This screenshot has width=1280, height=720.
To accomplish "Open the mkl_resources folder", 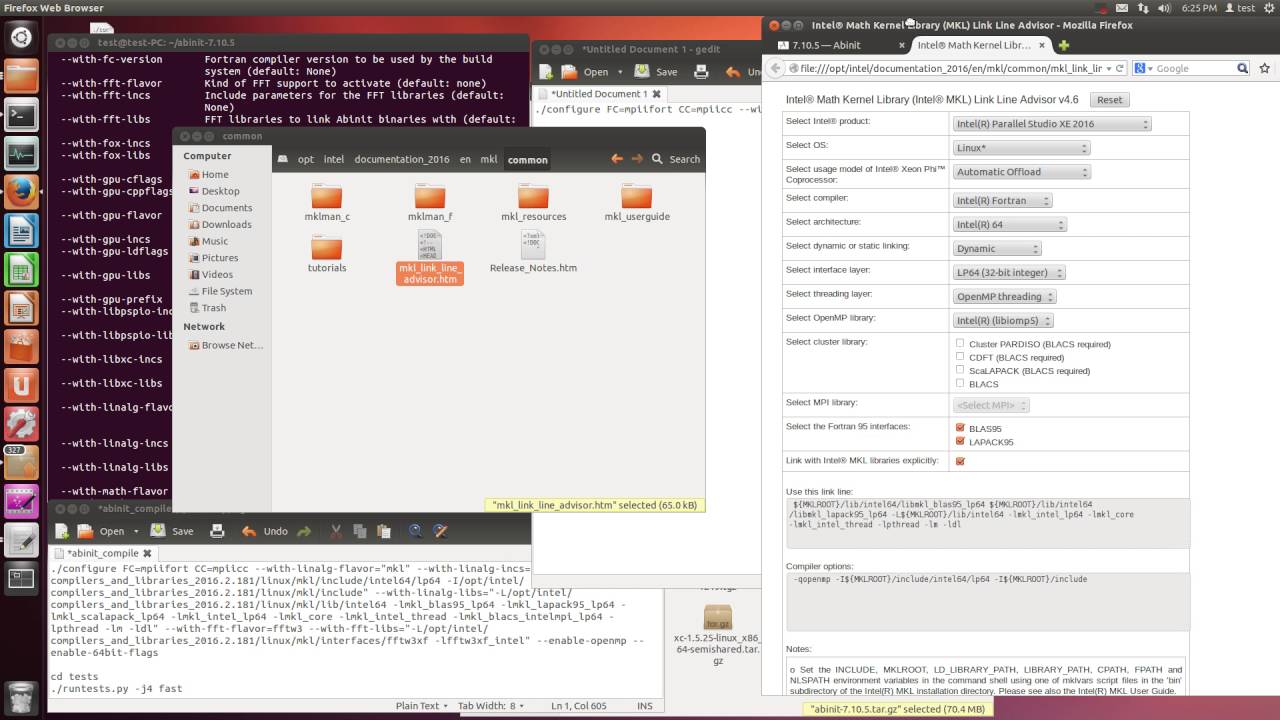I will [x=533, y=203].
